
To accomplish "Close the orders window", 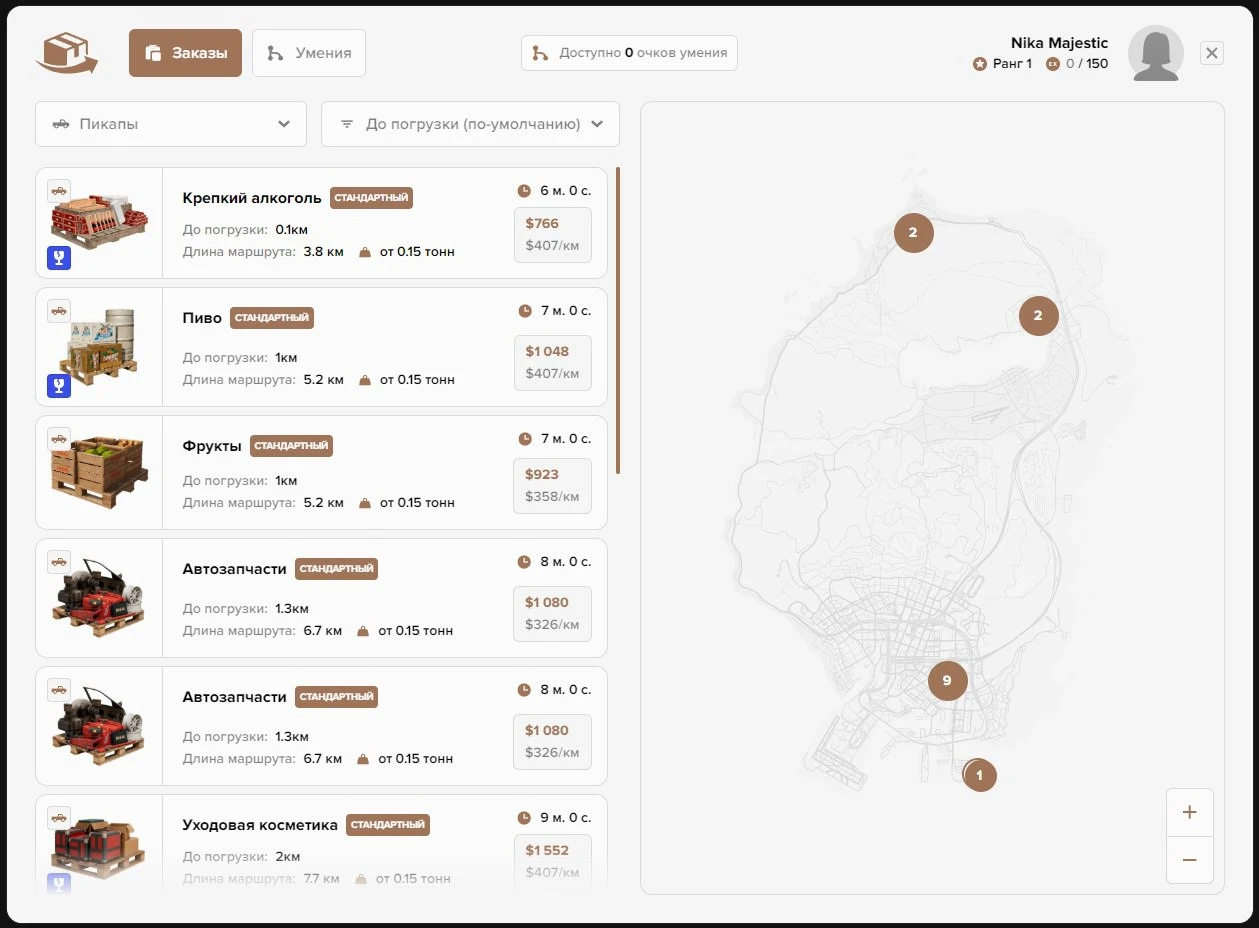I will click(x=1212, y=53).
